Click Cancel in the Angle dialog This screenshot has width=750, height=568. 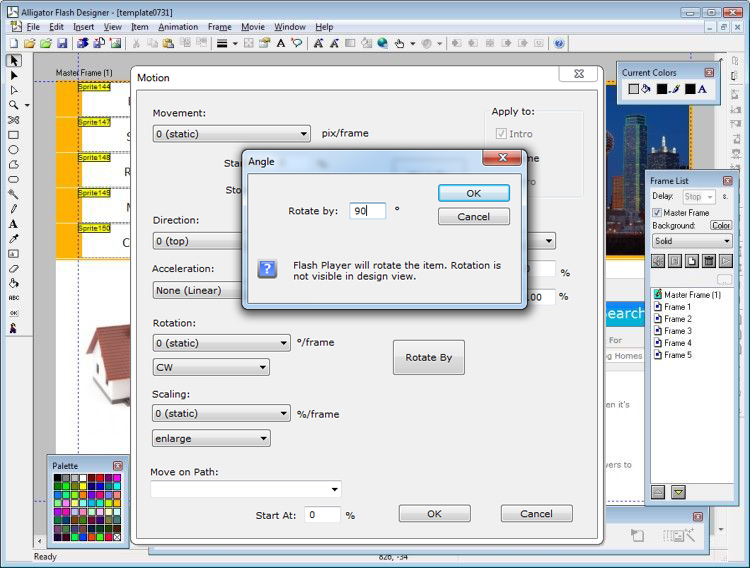click(x=474, y=217)
